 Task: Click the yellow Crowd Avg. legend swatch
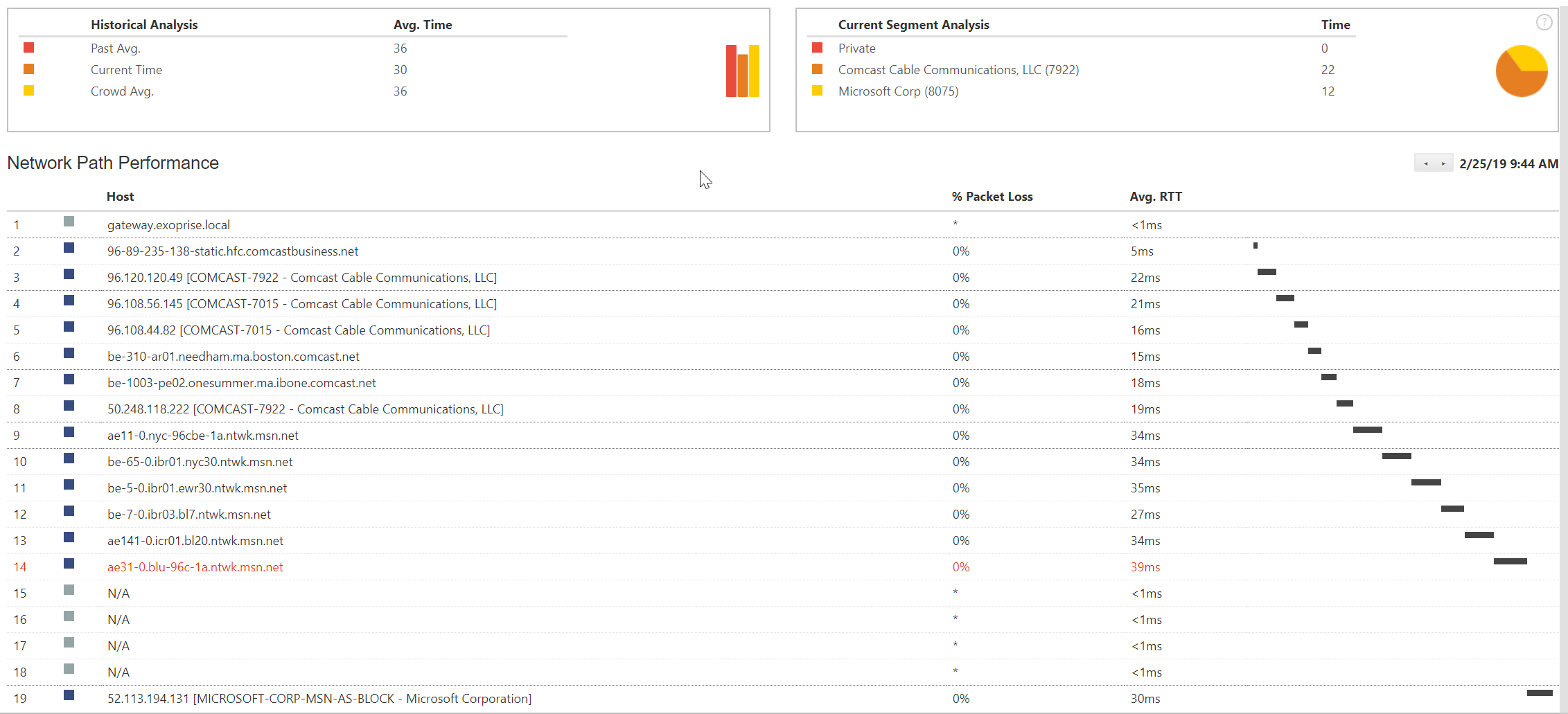coord(28,90)
